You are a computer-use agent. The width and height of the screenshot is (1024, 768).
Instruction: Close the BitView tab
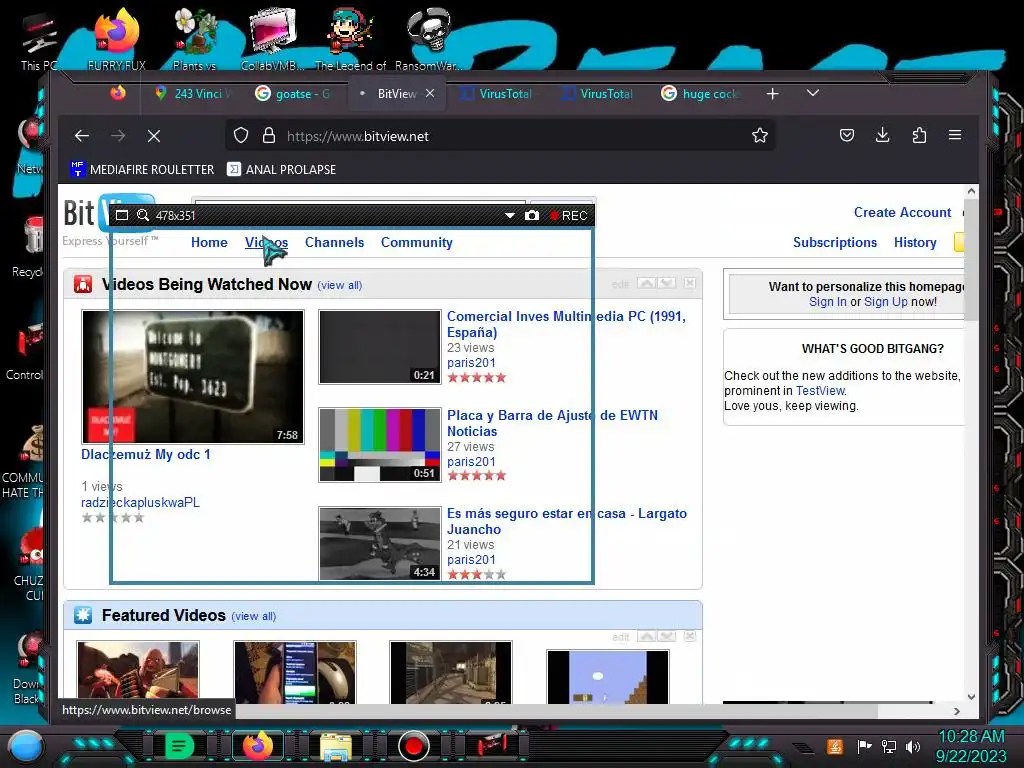(x=430, y=93)
